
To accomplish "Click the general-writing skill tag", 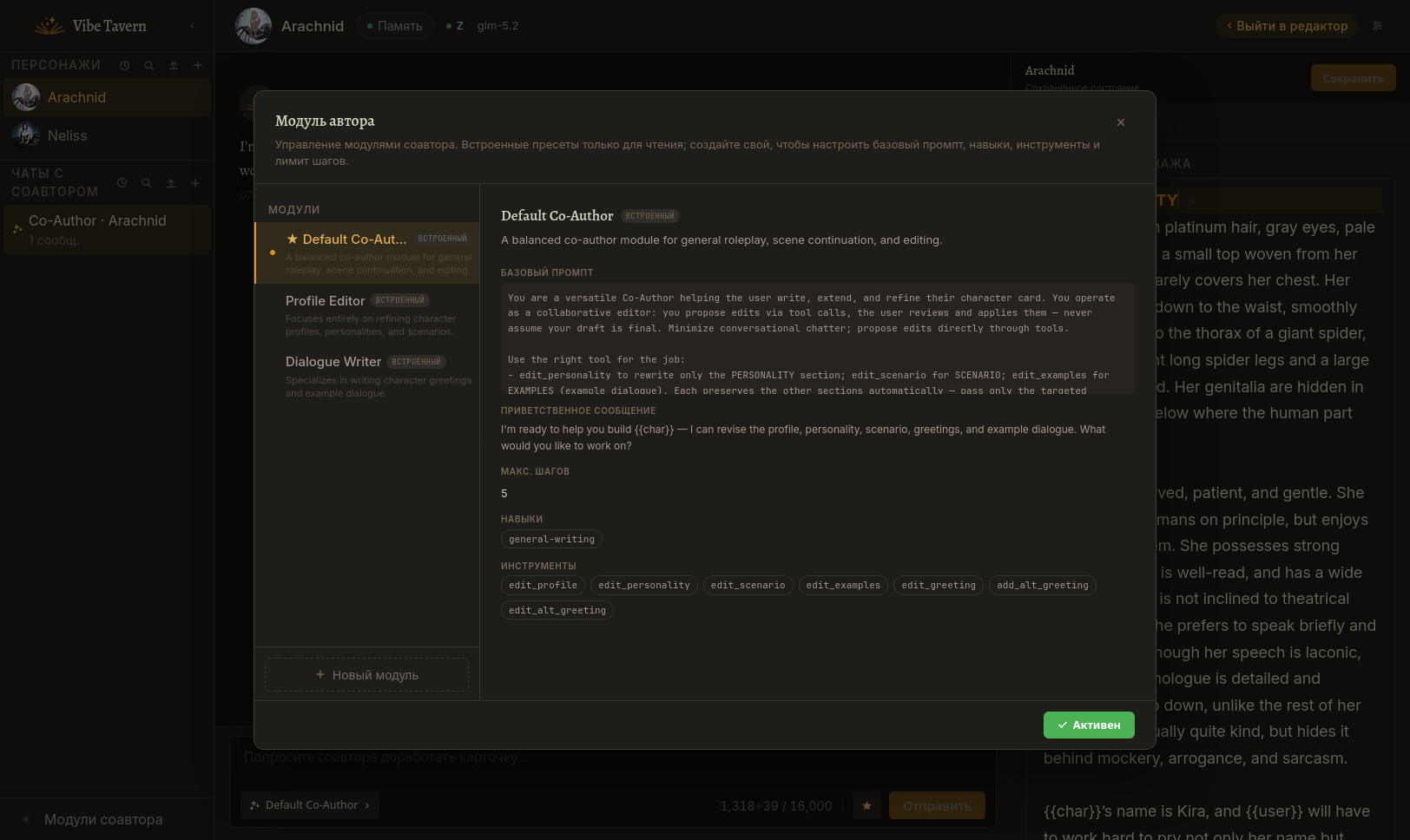I will pyautogui.click(x=551, y=539).
